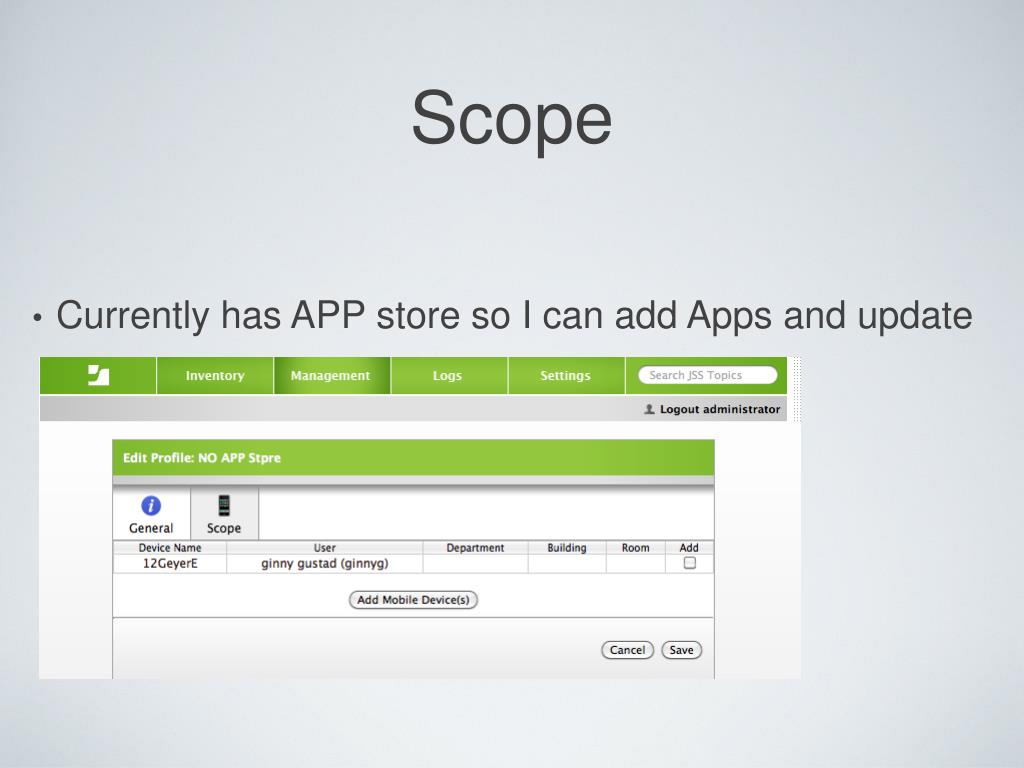Screen dimensions: 1024x768
Task: Click the Edit Profile: NO APP Stpre header
Action: coord(413,458)
